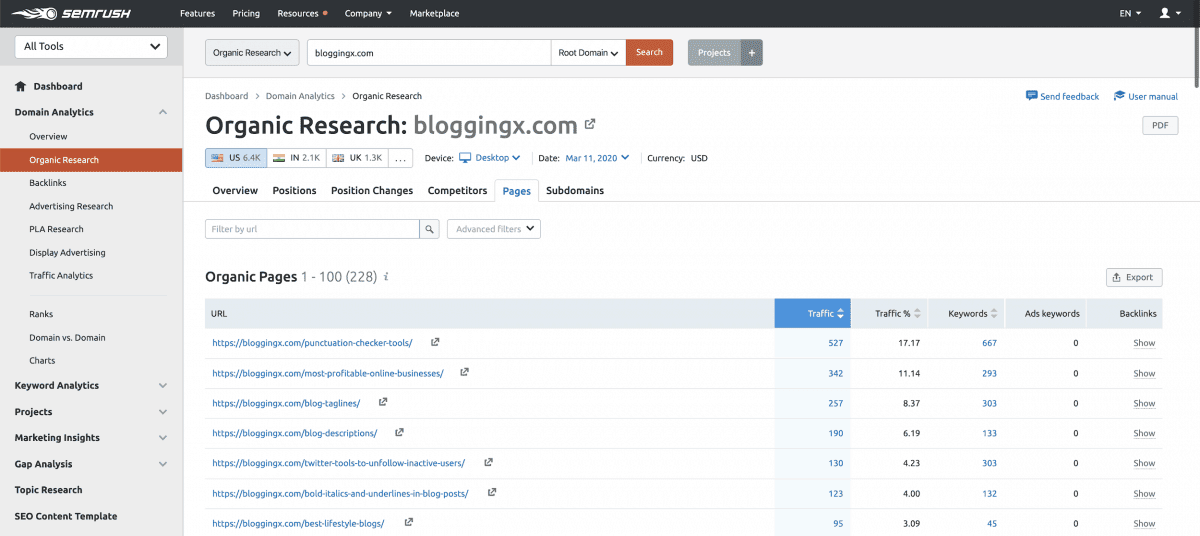Click Dashboard breadcrumb link
Viewport: 1200px width, 536px height.
click(x=226, y=96)
